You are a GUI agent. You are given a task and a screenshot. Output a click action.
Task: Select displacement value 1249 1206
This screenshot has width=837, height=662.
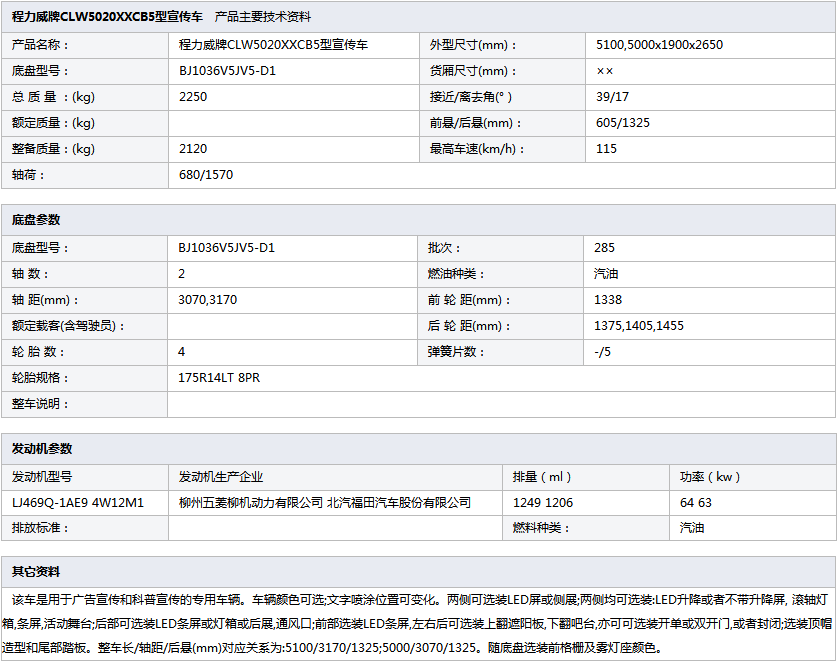click(543, 503)
